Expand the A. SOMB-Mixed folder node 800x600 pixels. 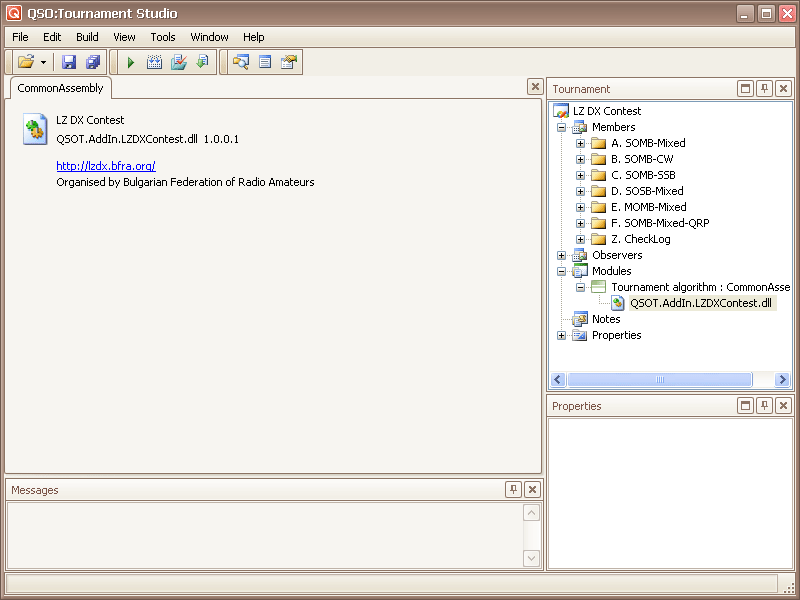(581, 143)
